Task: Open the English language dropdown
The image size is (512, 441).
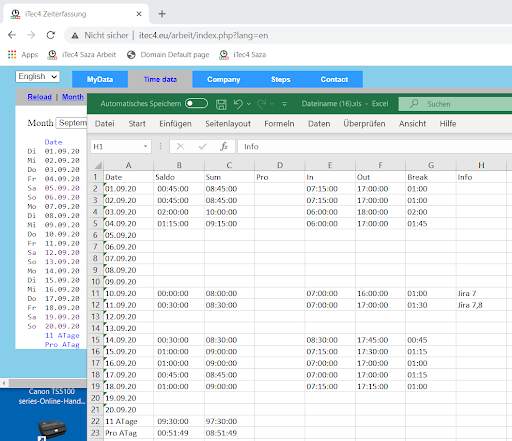Action: 37,76
